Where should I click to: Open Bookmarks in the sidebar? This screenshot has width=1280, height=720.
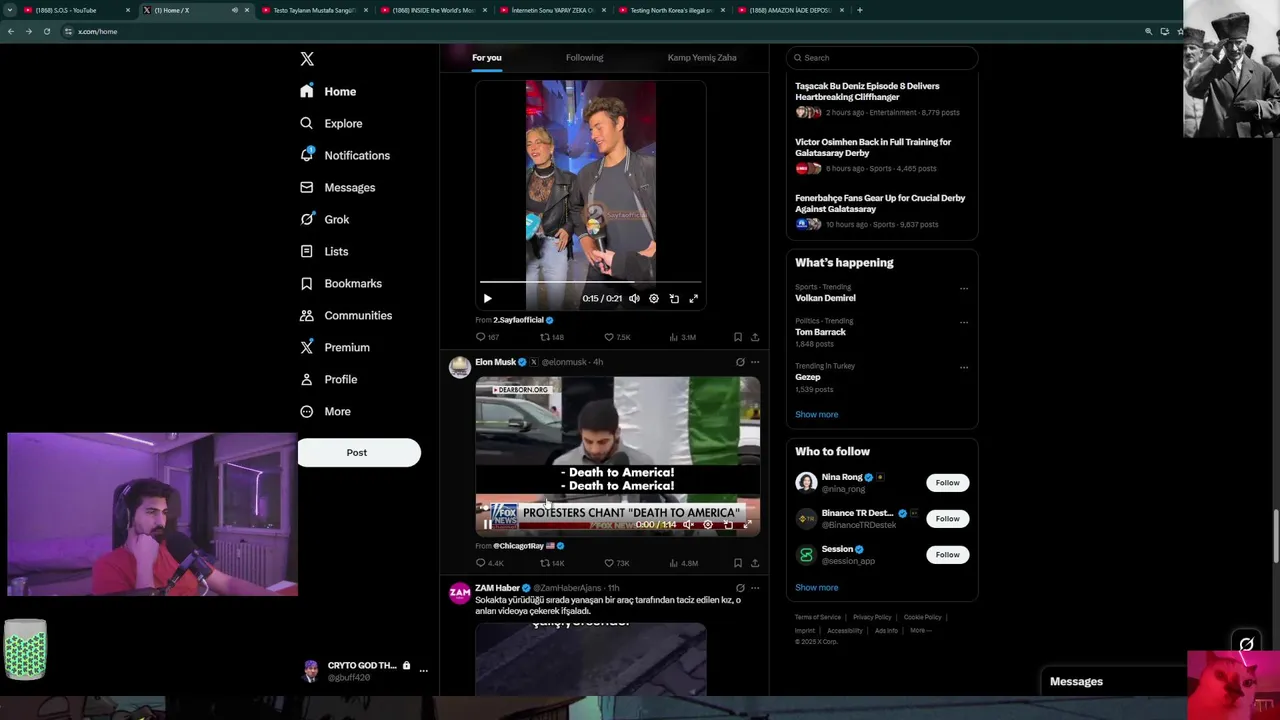340,283
